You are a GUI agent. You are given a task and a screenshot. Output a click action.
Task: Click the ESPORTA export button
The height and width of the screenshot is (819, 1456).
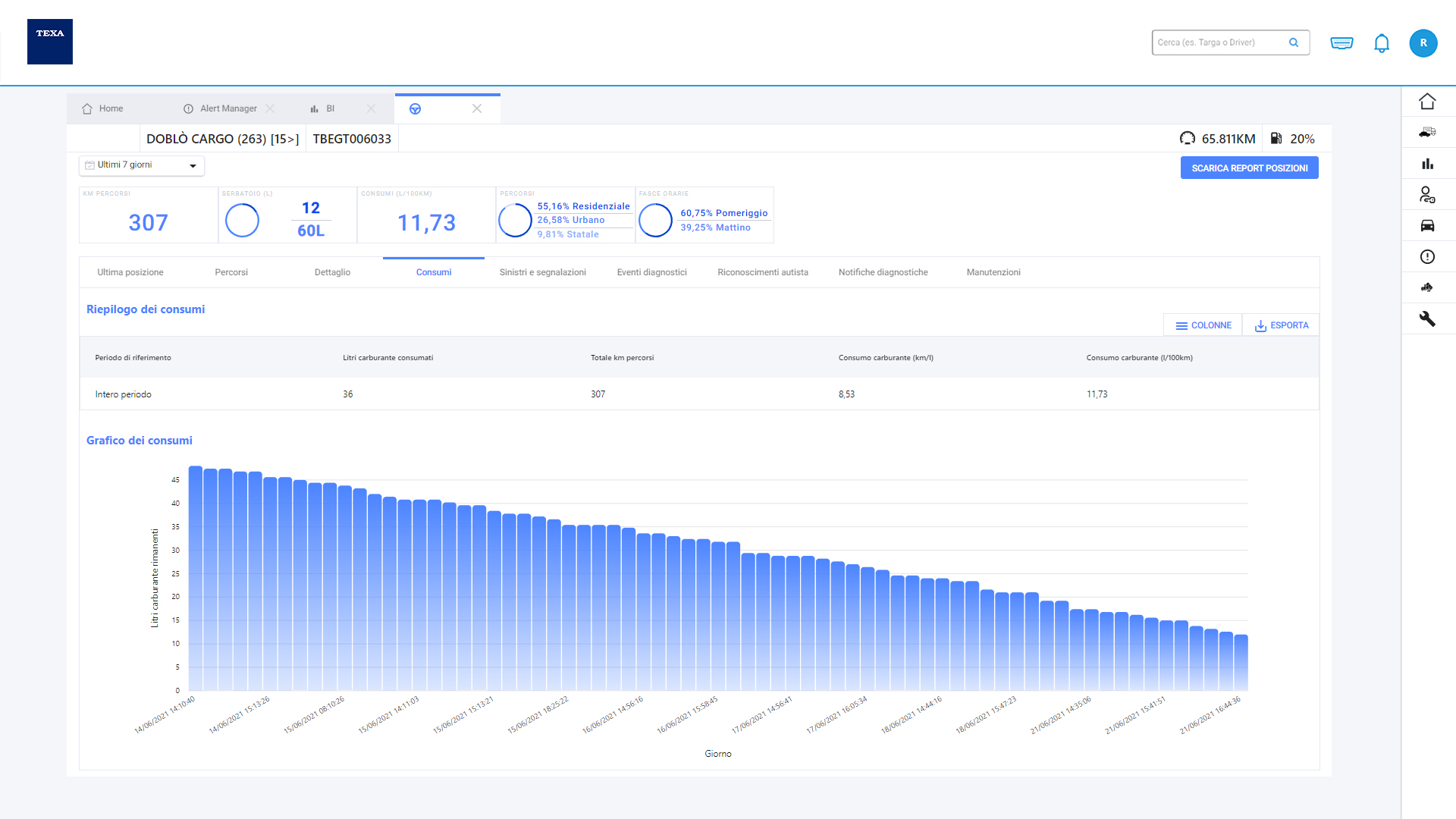coord(1282,325)
